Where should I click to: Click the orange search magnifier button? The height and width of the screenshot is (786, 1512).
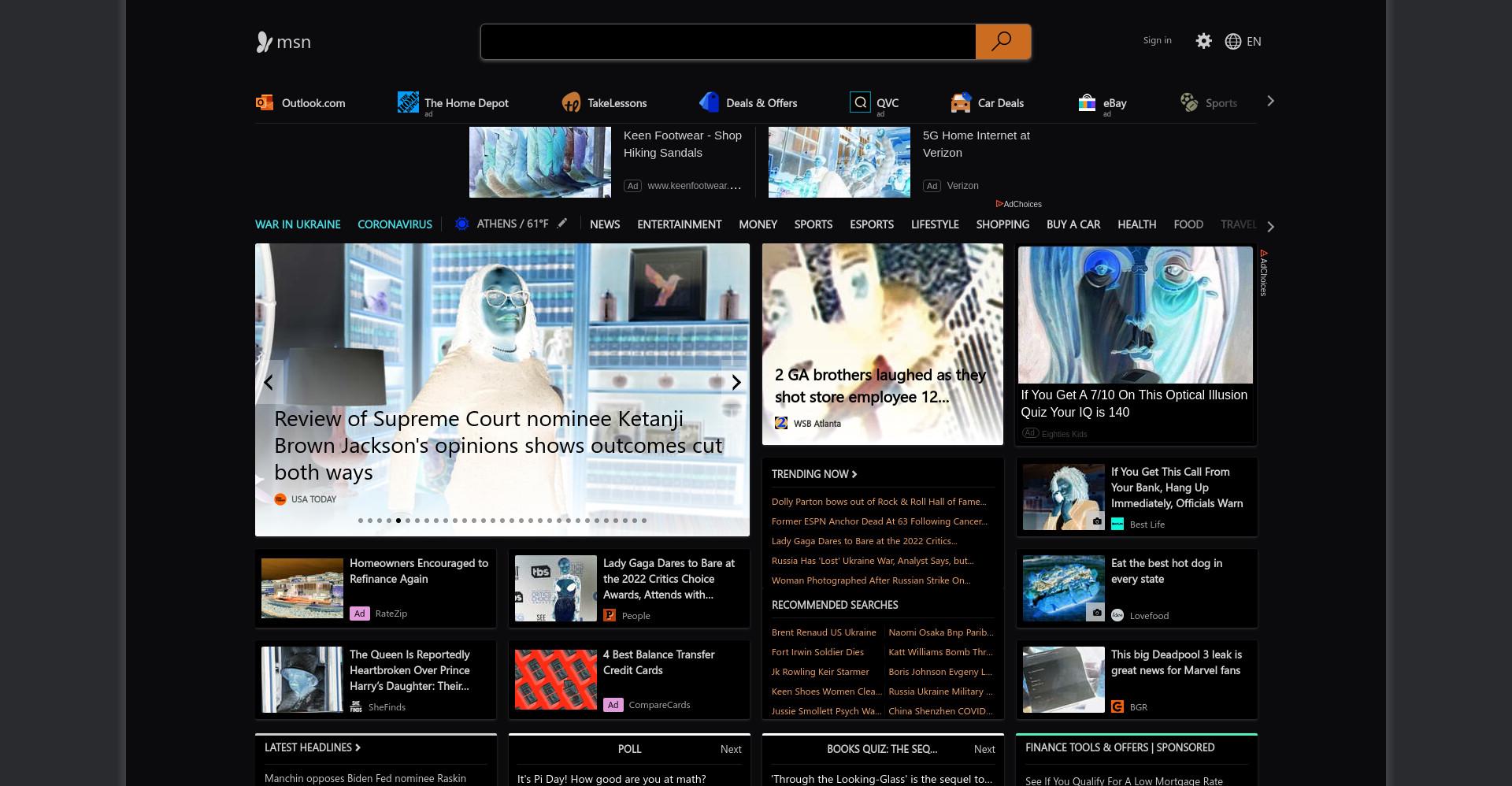[1002, 42]
